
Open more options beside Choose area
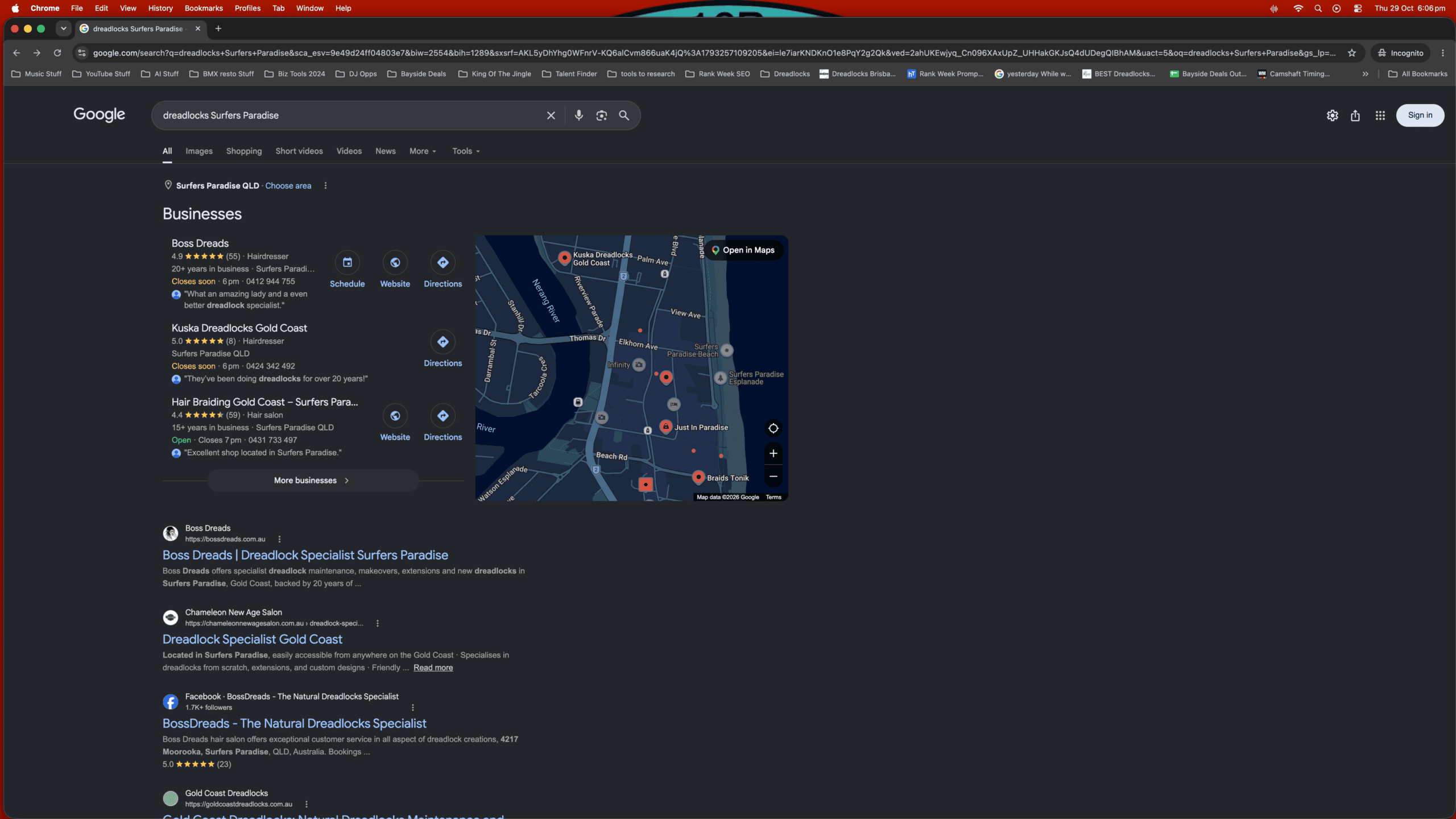point(325,186)
